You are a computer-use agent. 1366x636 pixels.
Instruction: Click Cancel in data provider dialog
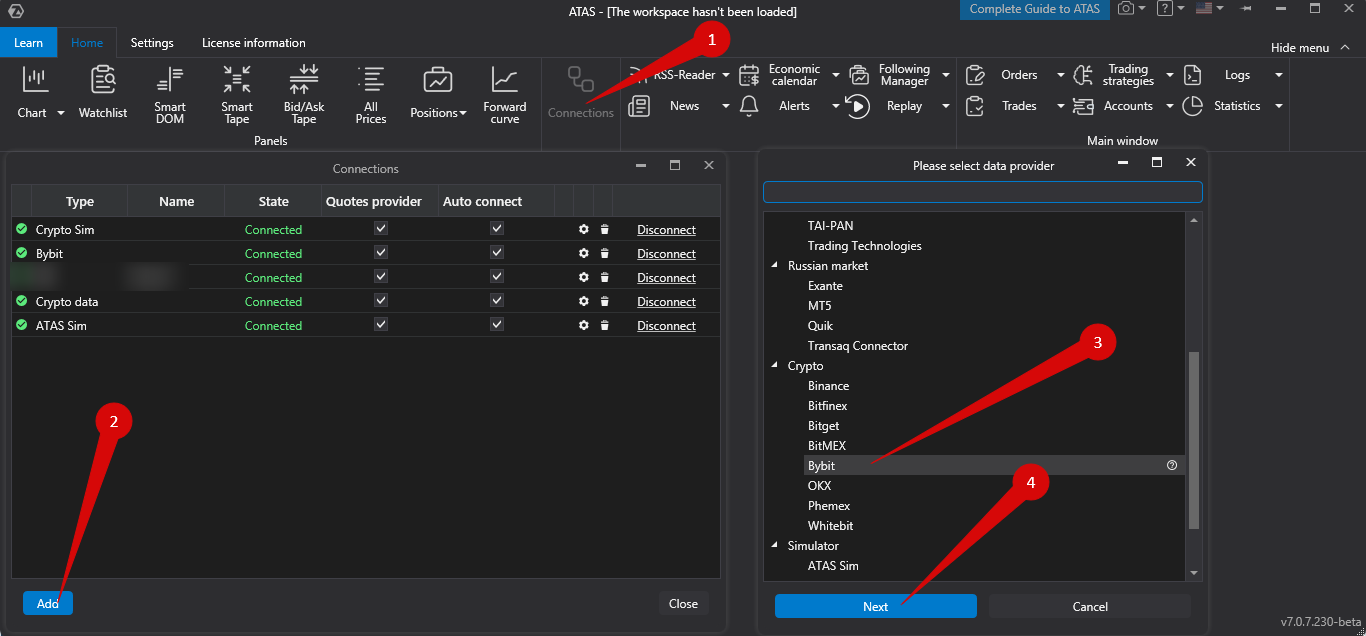pyautogui.click(x=1090, y=606)
